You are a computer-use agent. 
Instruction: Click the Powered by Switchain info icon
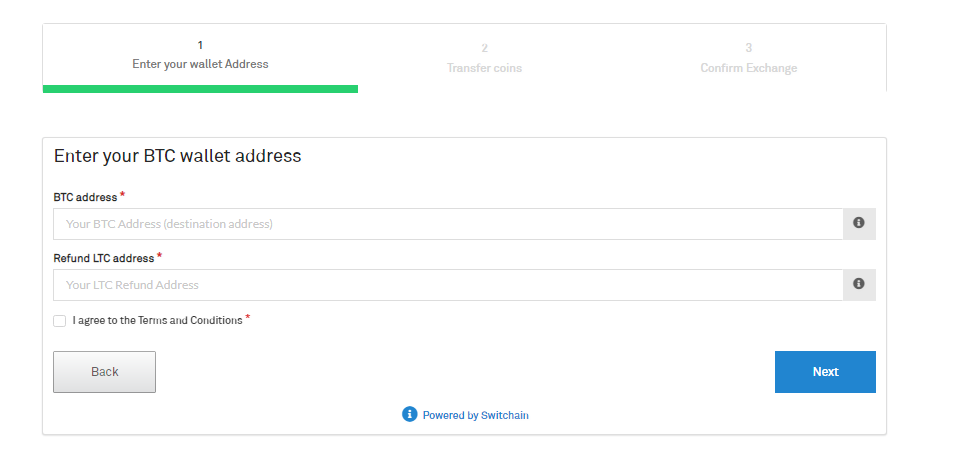pos(409,414)
